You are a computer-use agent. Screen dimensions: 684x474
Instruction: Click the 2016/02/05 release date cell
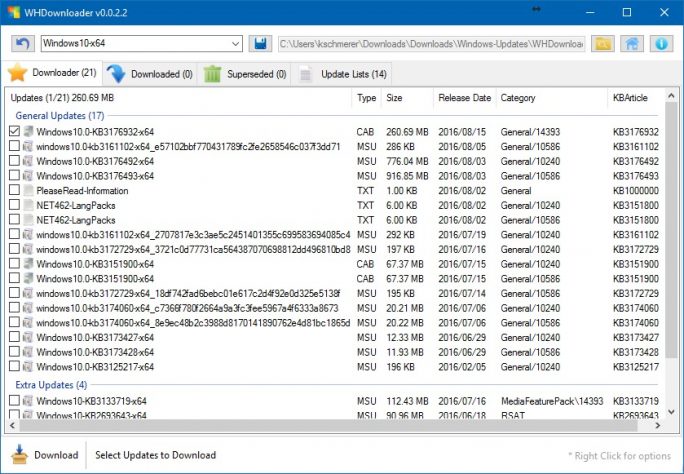462,367
